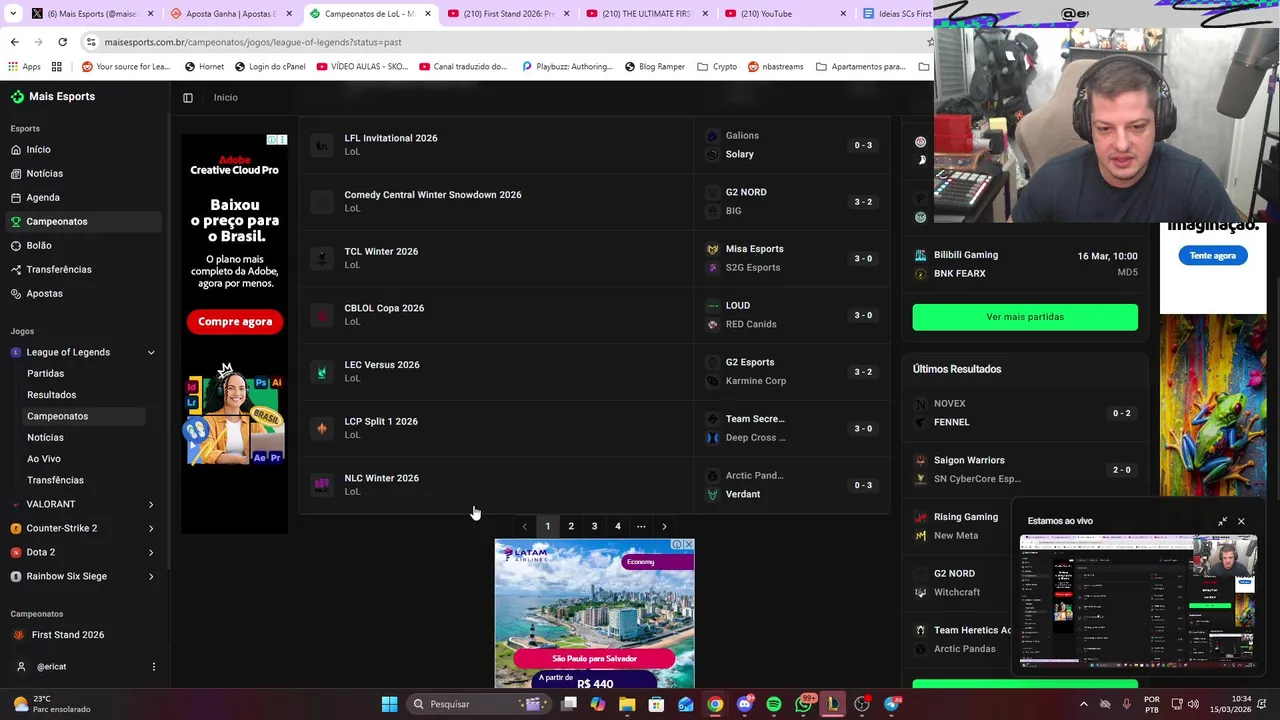Open Hornet bookmark
The width and height of the screenshot is (1280, 720).
[203, 67]
